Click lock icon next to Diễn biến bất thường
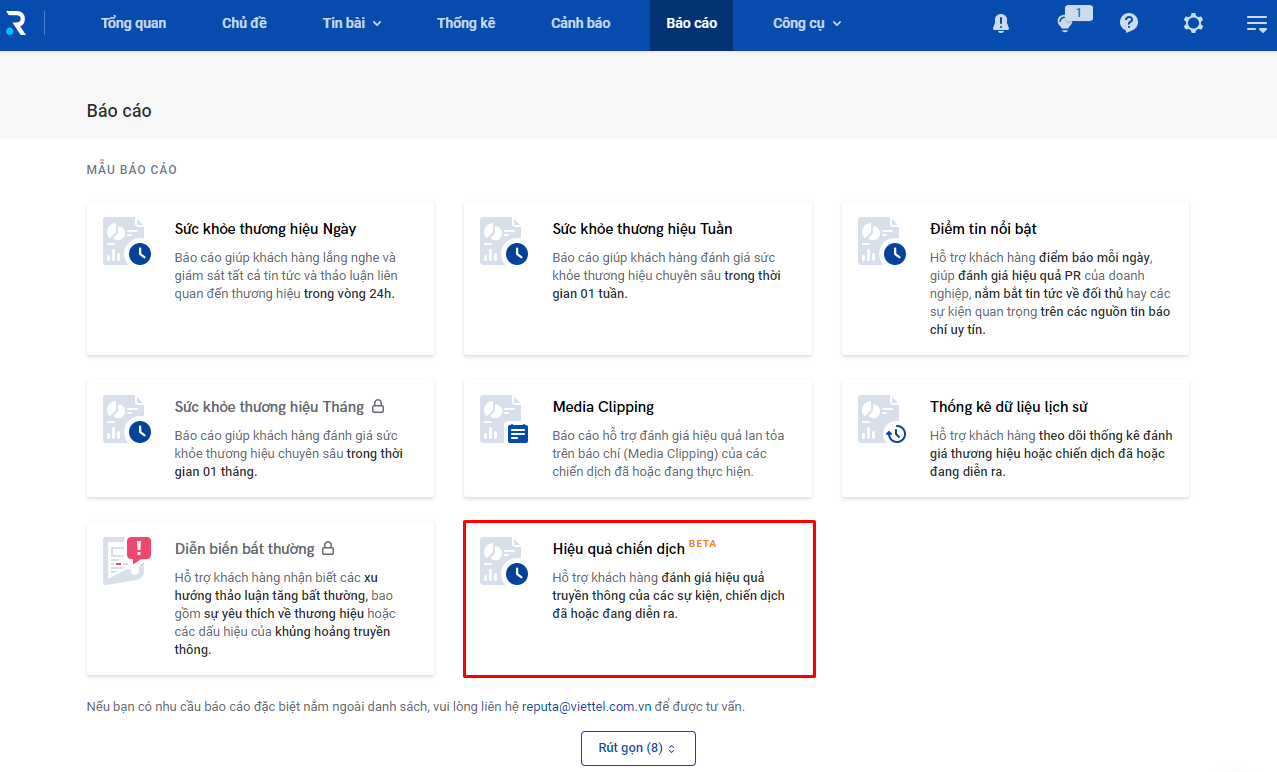The image size is (1277, 772). click(x=328, y=549)
